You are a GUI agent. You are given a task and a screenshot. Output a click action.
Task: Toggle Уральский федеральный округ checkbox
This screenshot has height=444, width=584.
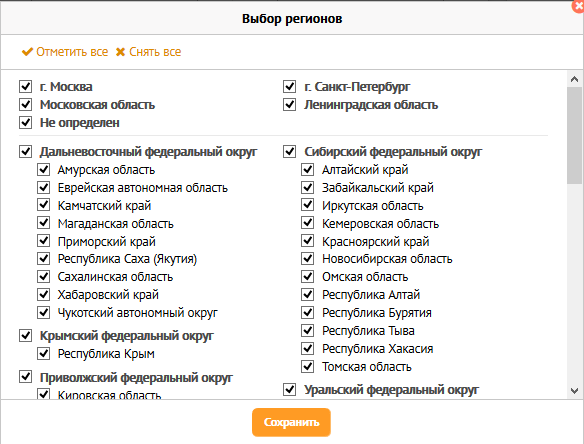tap(289, 390)
